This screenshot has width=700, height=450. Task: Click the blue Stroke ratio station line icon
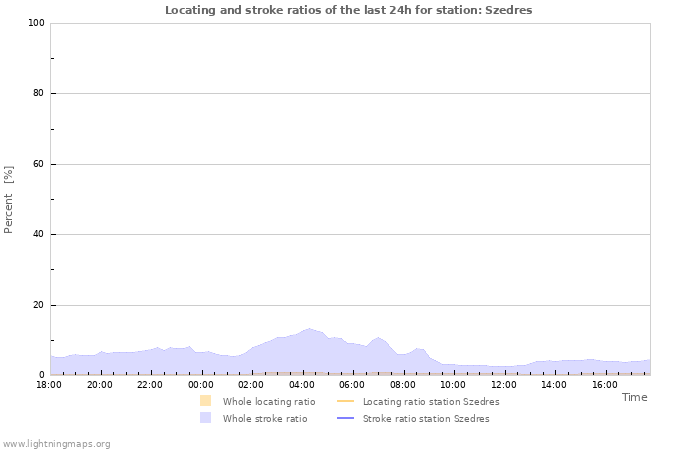(x=345, y=418)
